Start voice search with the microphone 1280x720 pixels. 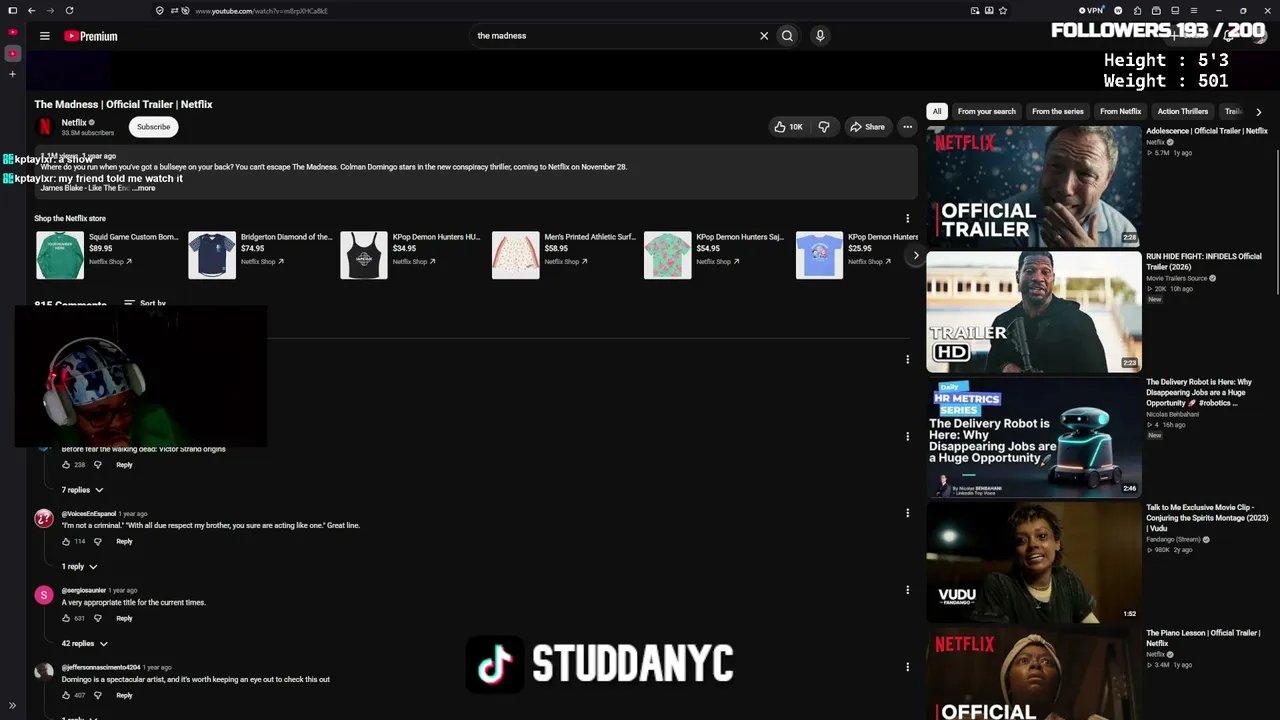coord(820,36)
